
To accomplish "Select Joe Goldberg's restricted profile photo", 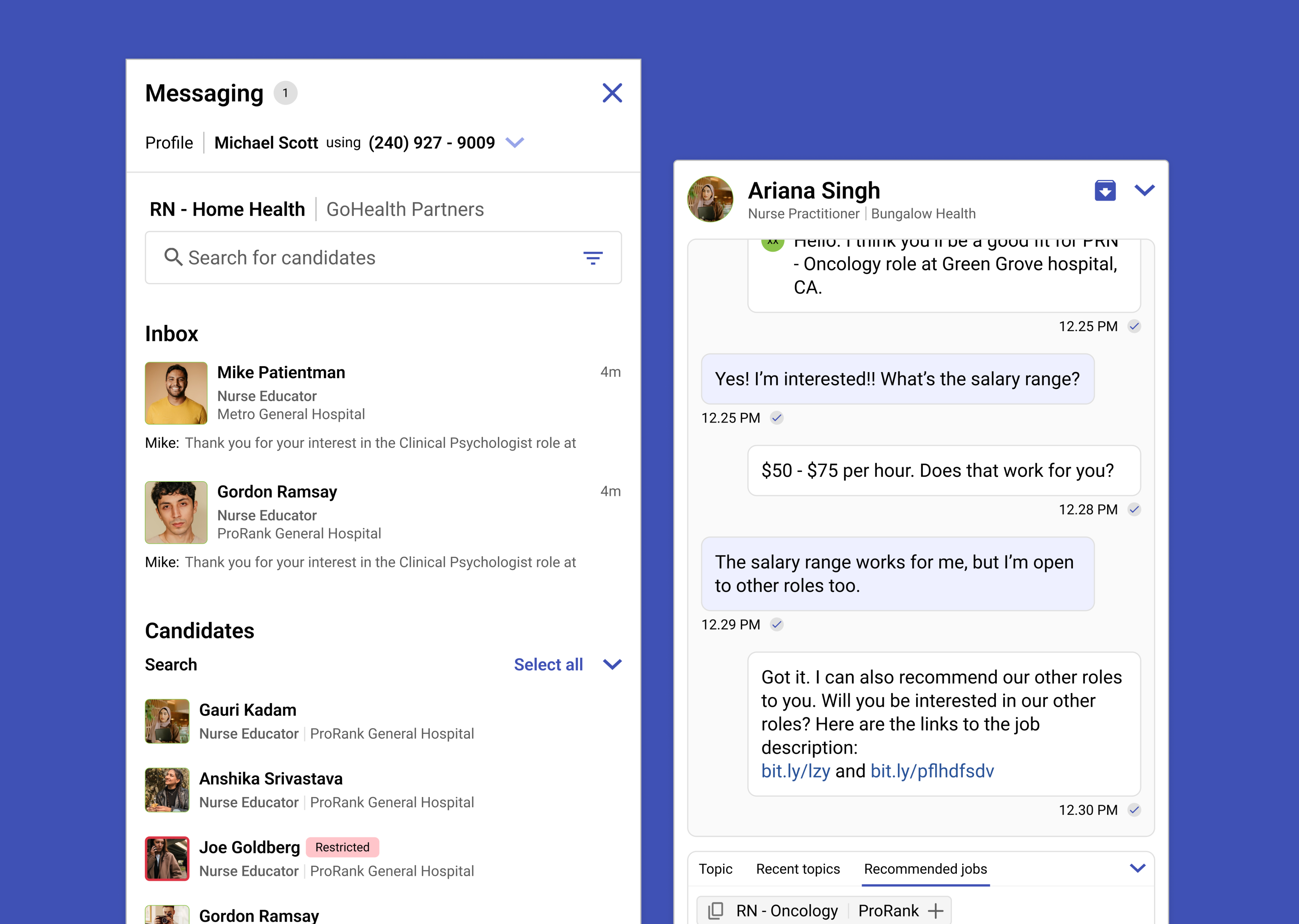I will 167,859.
